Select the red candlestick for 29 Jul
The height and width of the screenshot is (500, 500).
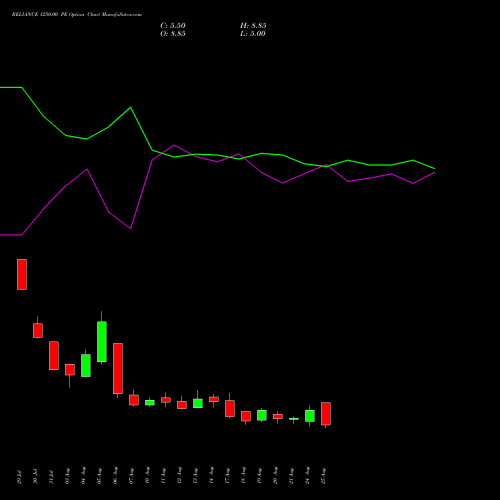tap(22, 274)
